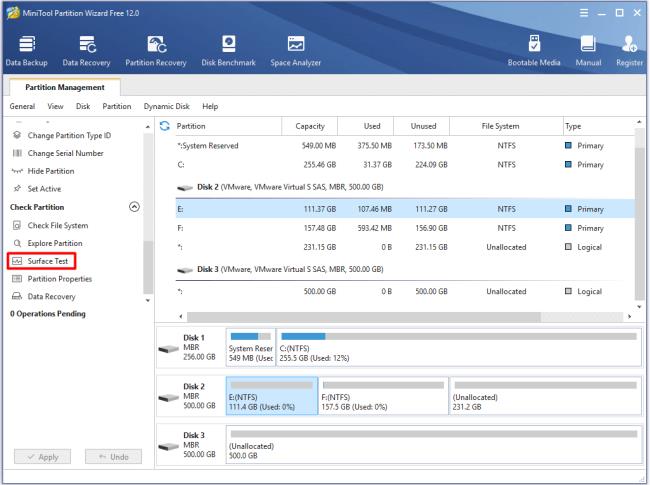This screenshot has width=650, height=485.
Task: Switch to the Partition Management tab
Action: pos(65,87)
